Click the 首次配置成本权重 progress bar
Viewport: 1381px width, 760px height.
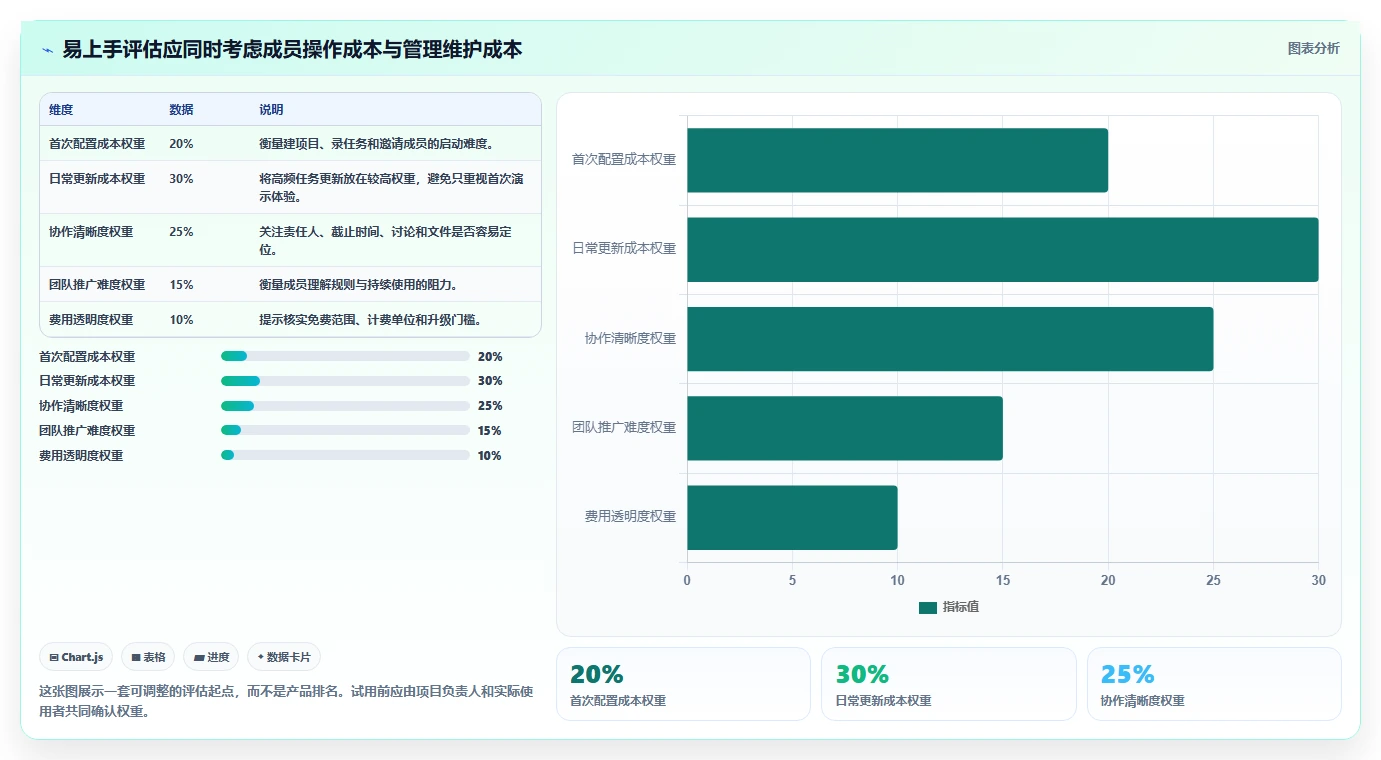345,356
